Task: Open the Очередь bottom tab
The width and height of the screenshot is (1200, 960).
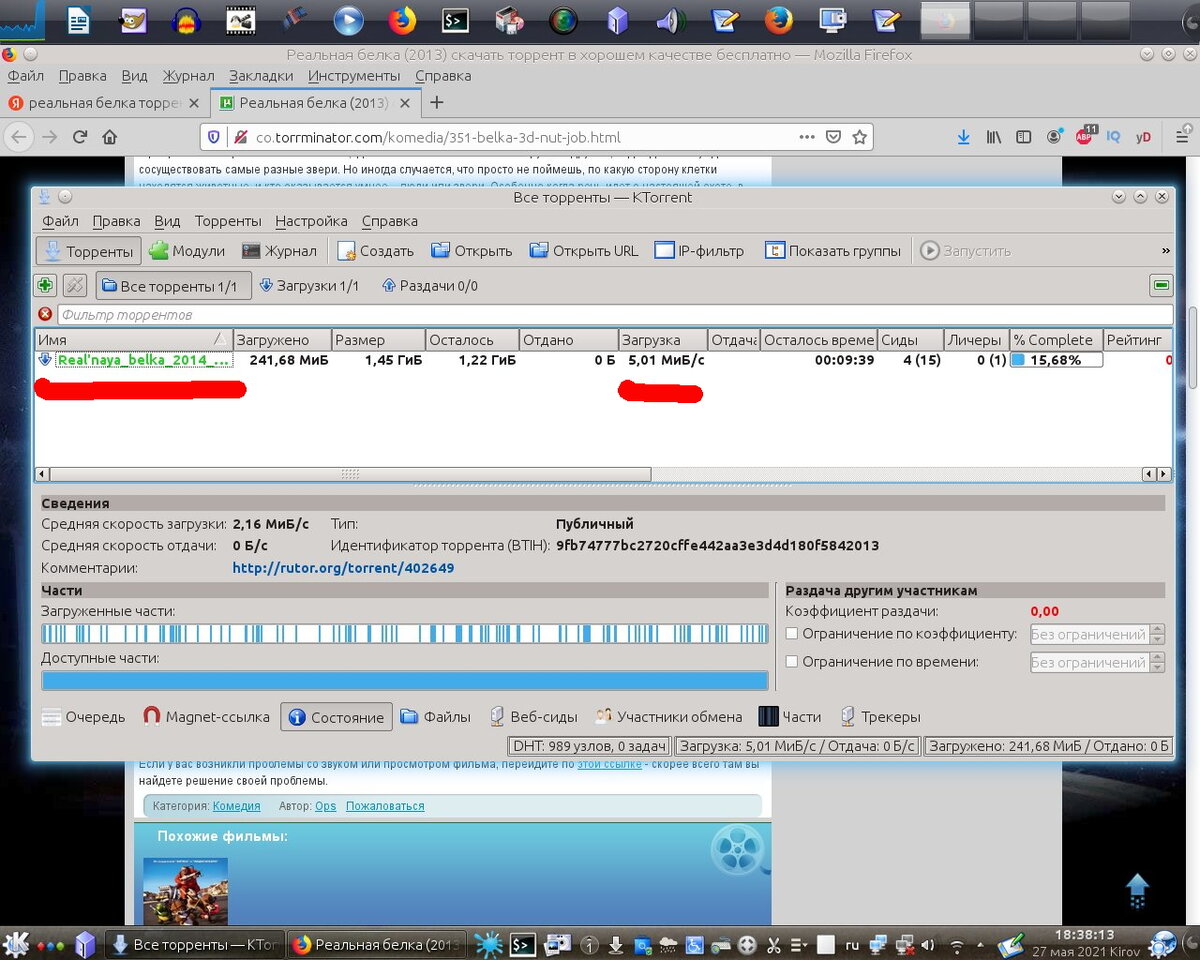Action: tap(85, 717)
